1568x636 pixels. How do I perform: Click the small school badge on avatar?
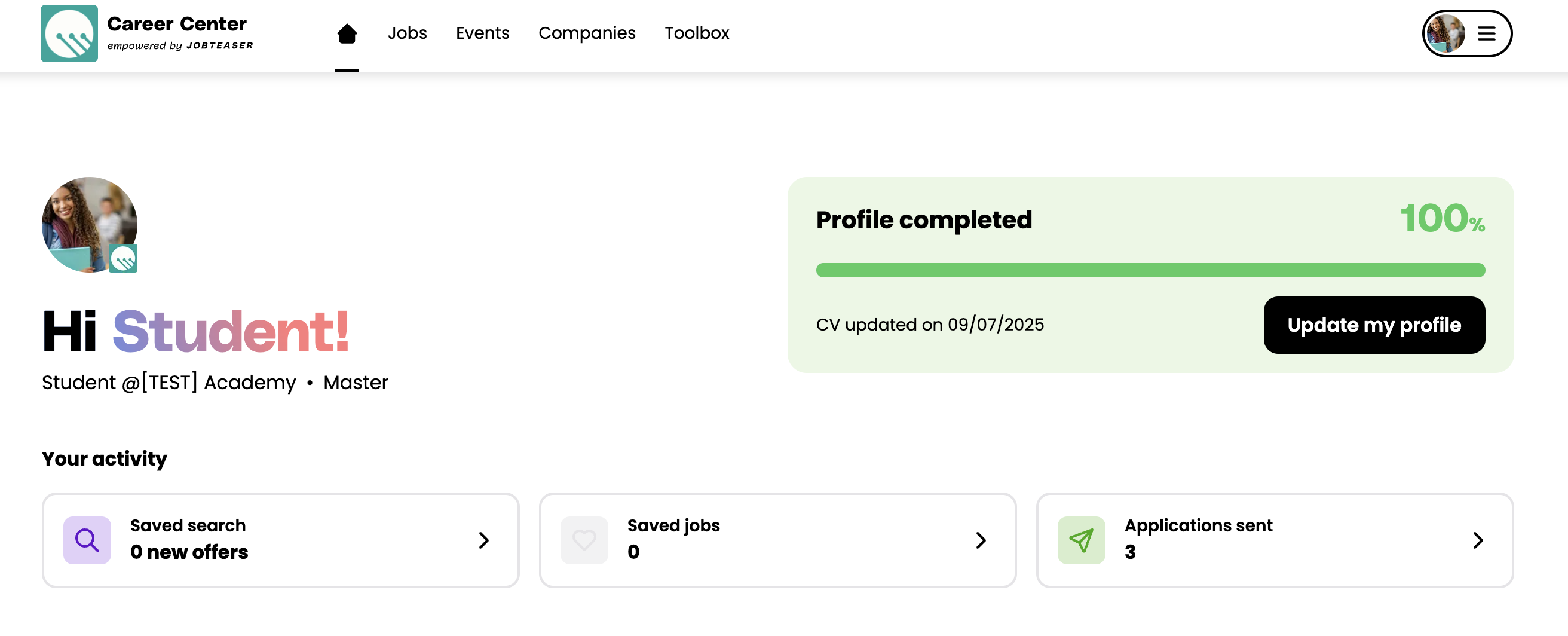click(x=124, y=258)
